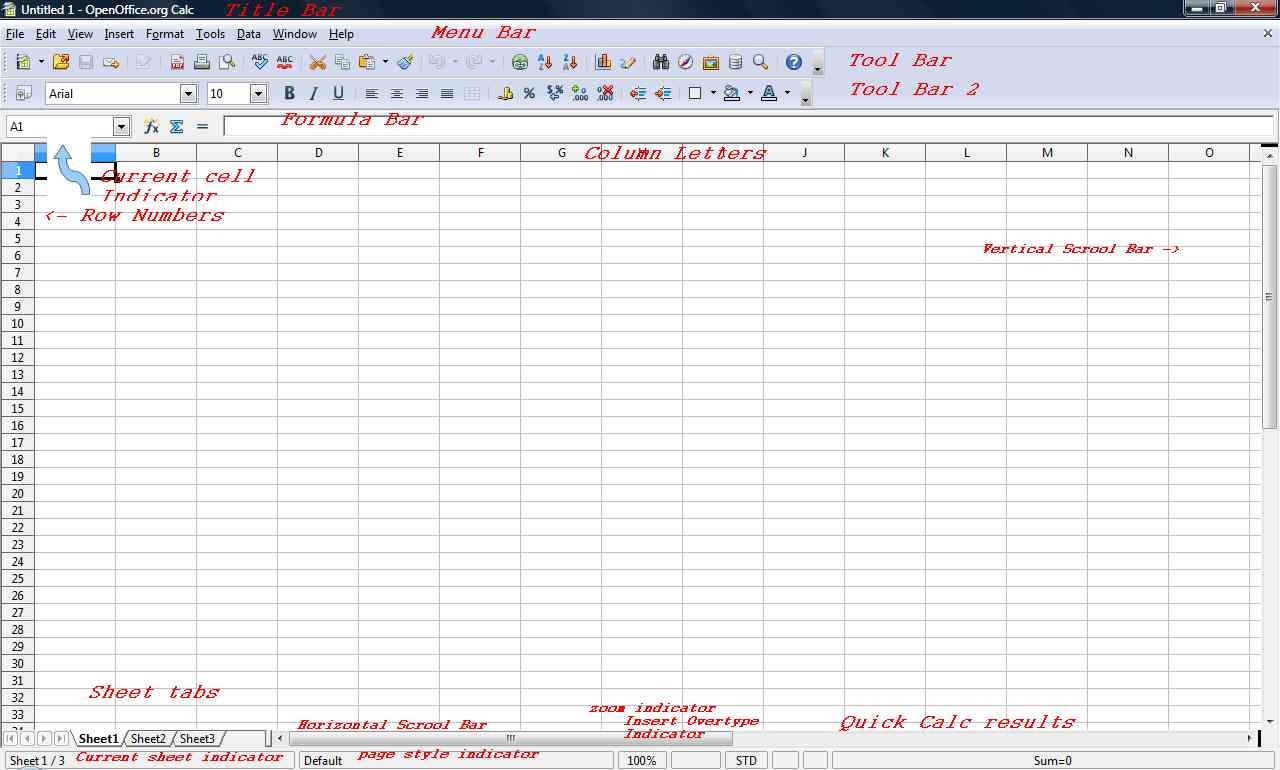Apply Font Color
1280x770 pixels.
point(769,93)
